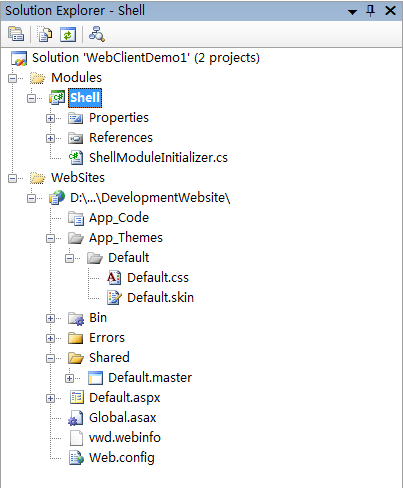Screen dimensions: 403x488
Task: Click the Show All Files toolbar icon
Action: [x=45, y=35]
